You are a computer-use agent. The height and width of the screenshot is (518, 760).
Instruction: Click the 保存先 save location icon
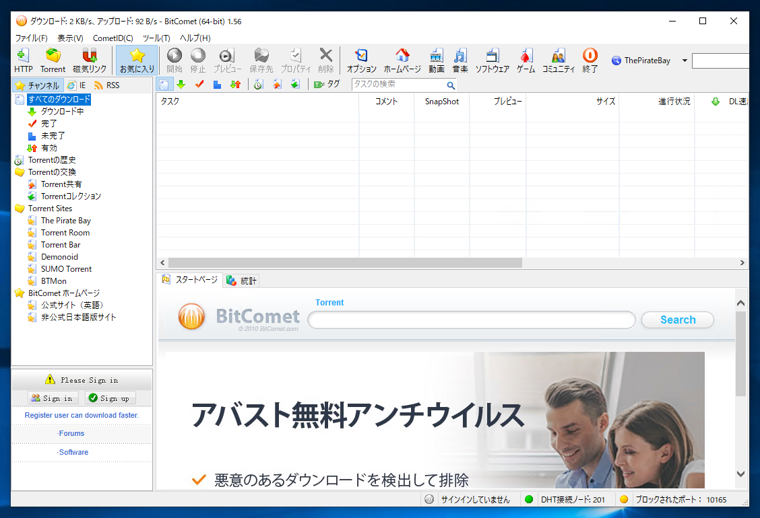click(x=261, y=61)
